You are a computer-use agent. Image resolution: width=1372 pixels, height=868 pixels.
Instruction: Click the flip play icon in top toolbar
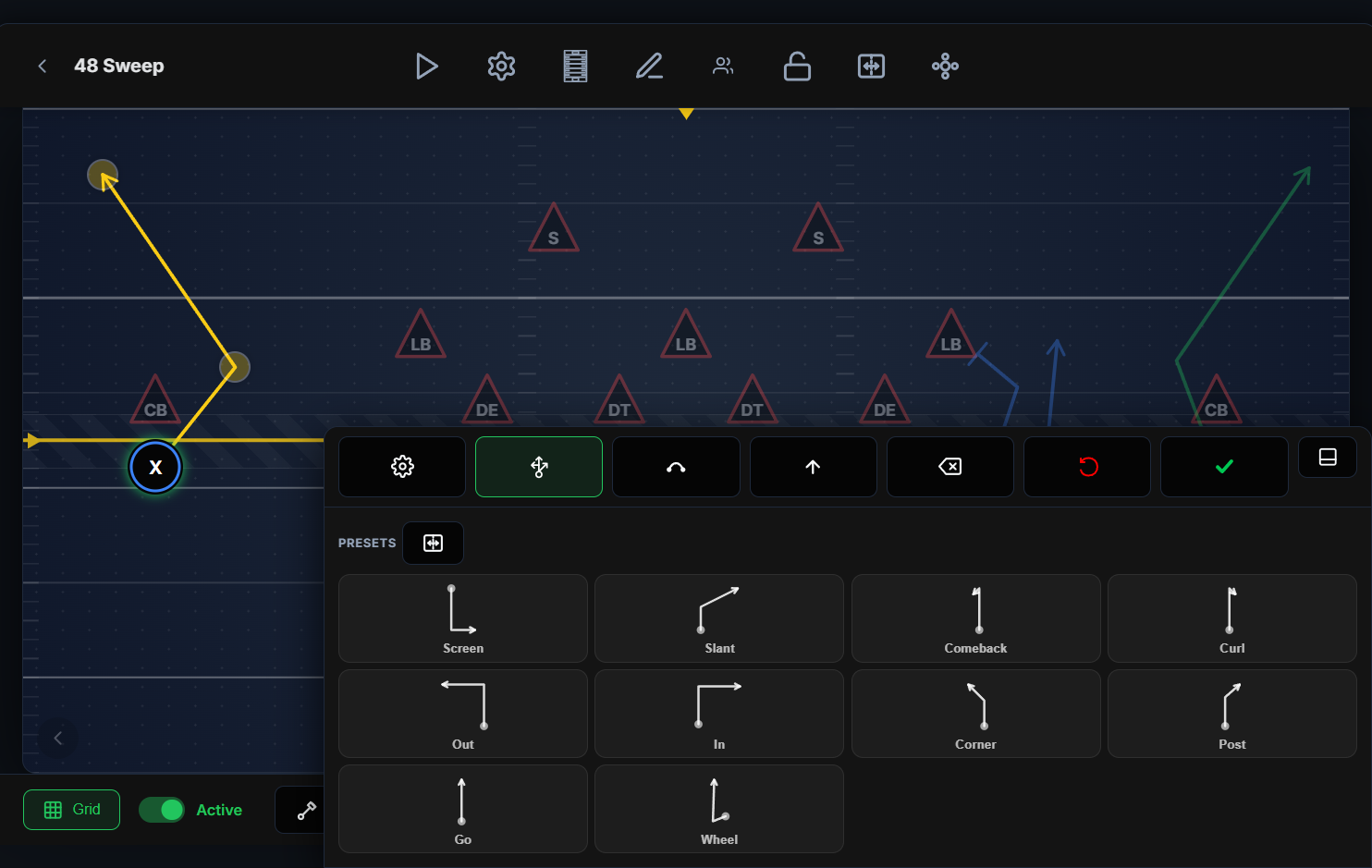(871, 66)
